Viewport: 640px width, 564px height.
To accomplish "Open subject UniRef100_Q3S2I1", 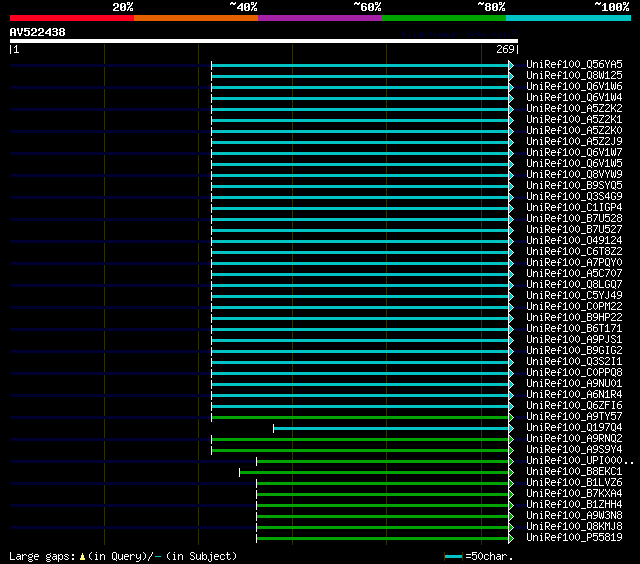I will (574, 362).
